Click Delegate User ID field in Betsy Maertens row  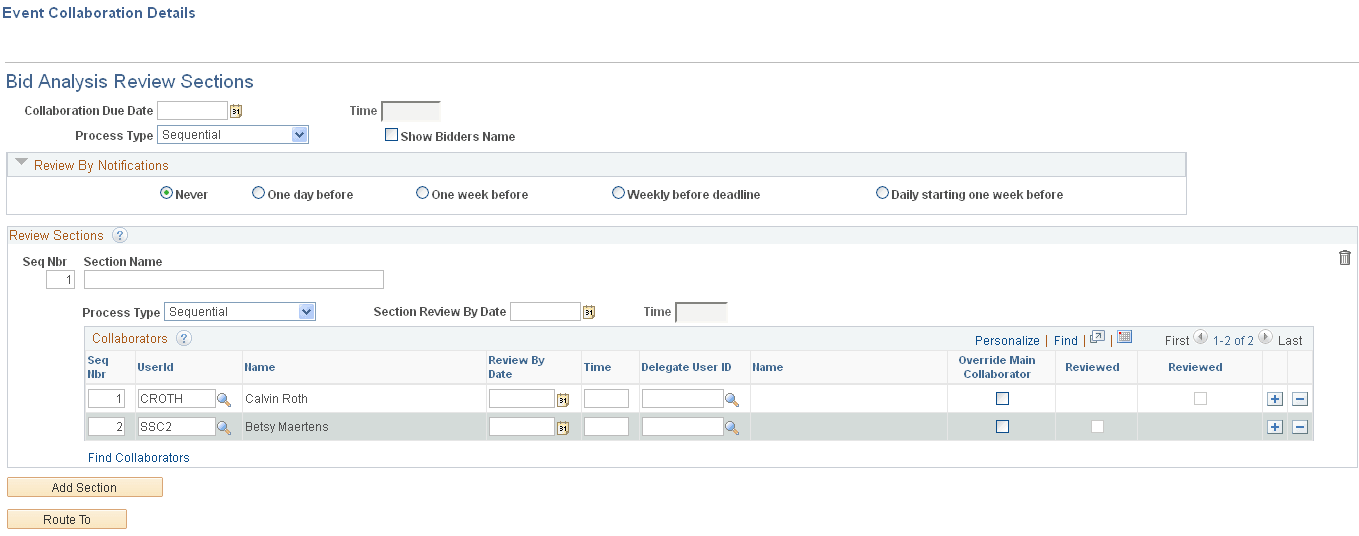[682, 427]
